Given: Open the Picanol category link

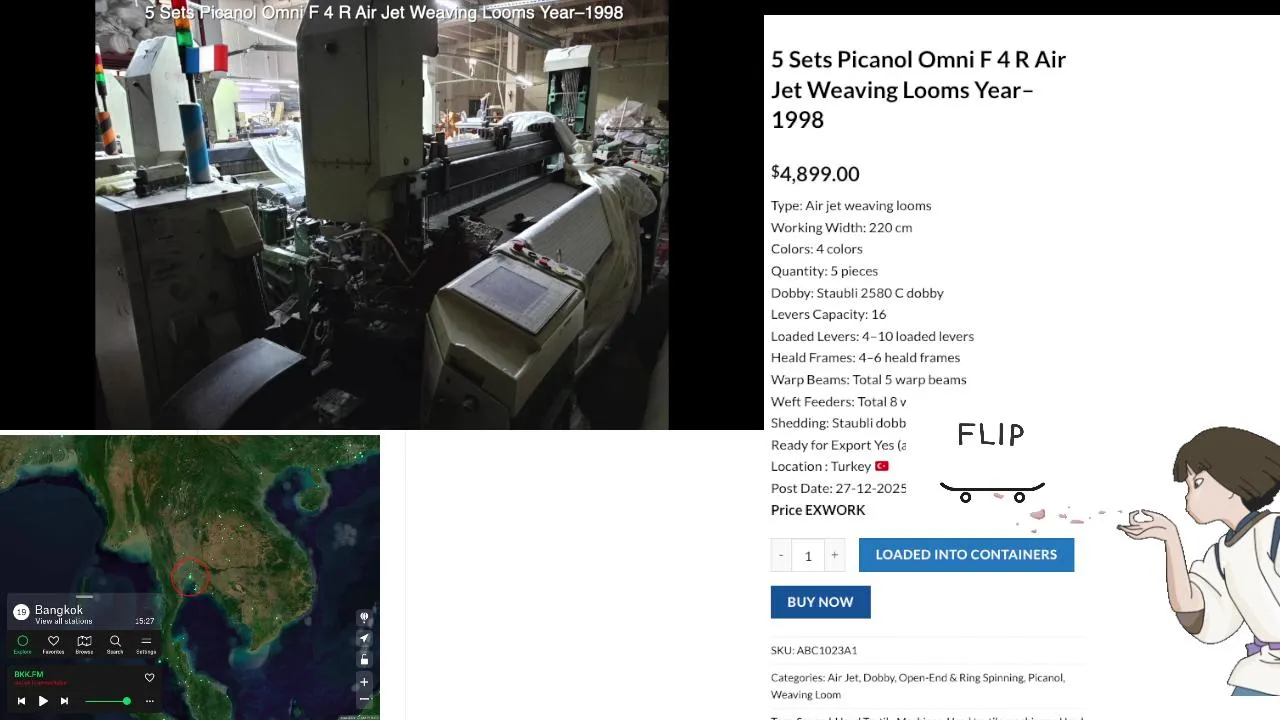Looking at the screenshot, I should [x=1045, y=677].
